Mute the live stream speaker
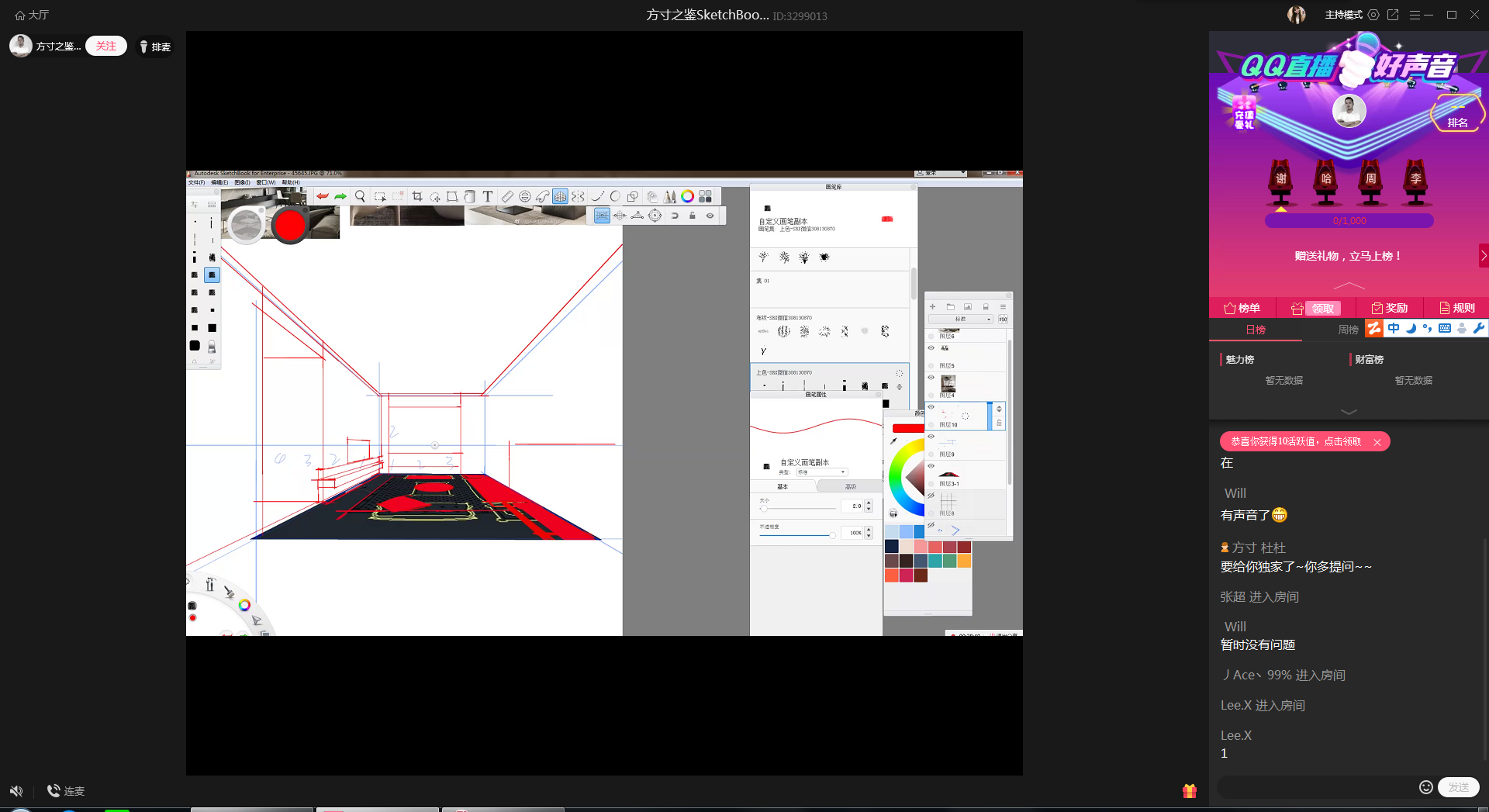The height and width of the screenshot is (812, 1489). point(16,791)
